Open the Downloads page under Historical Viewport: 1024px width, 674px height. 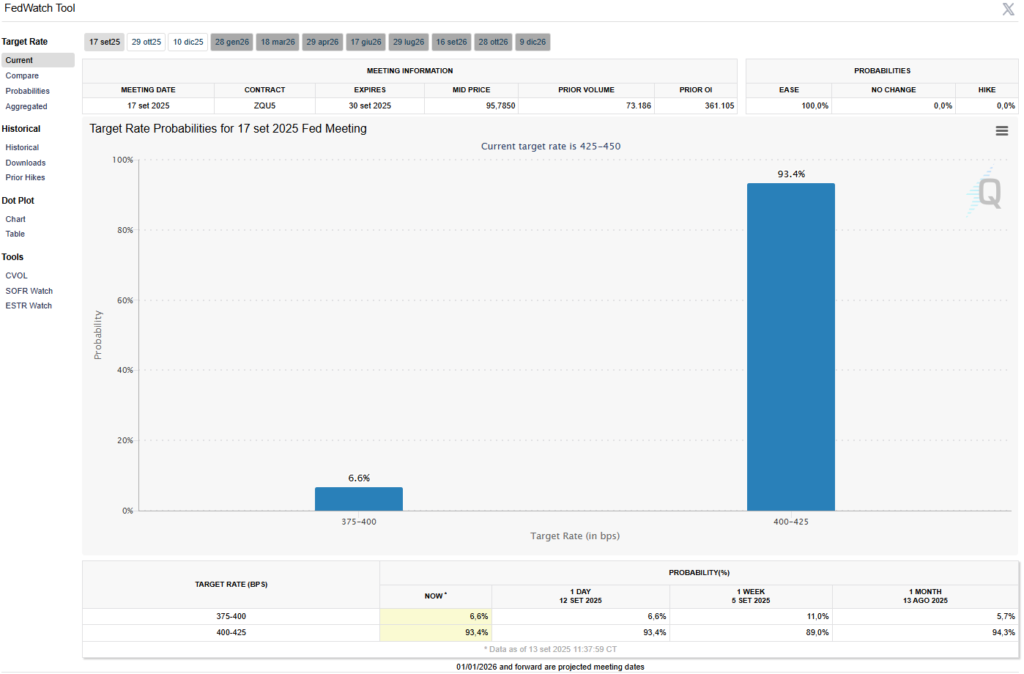click(x=25, y=162)
